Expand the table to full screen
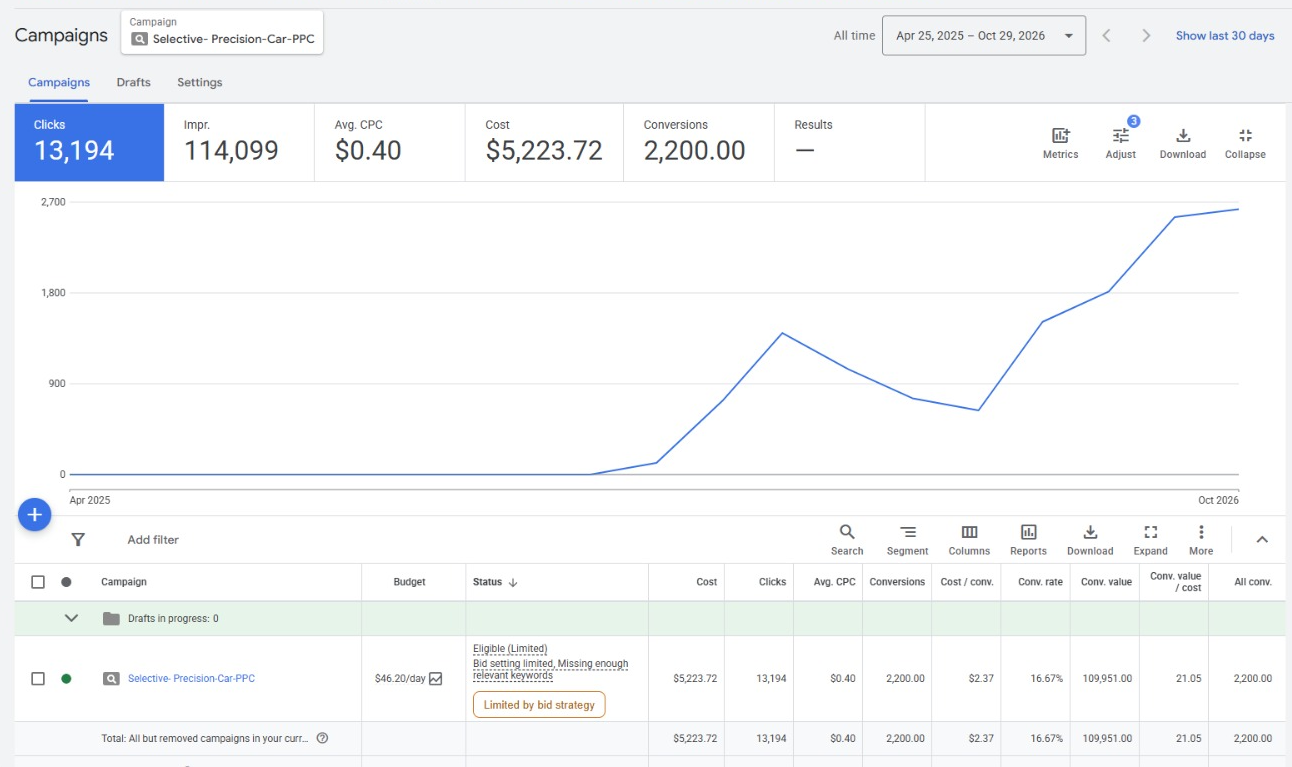Viewport: 1292px width, 767px height. click(1150, 540)
